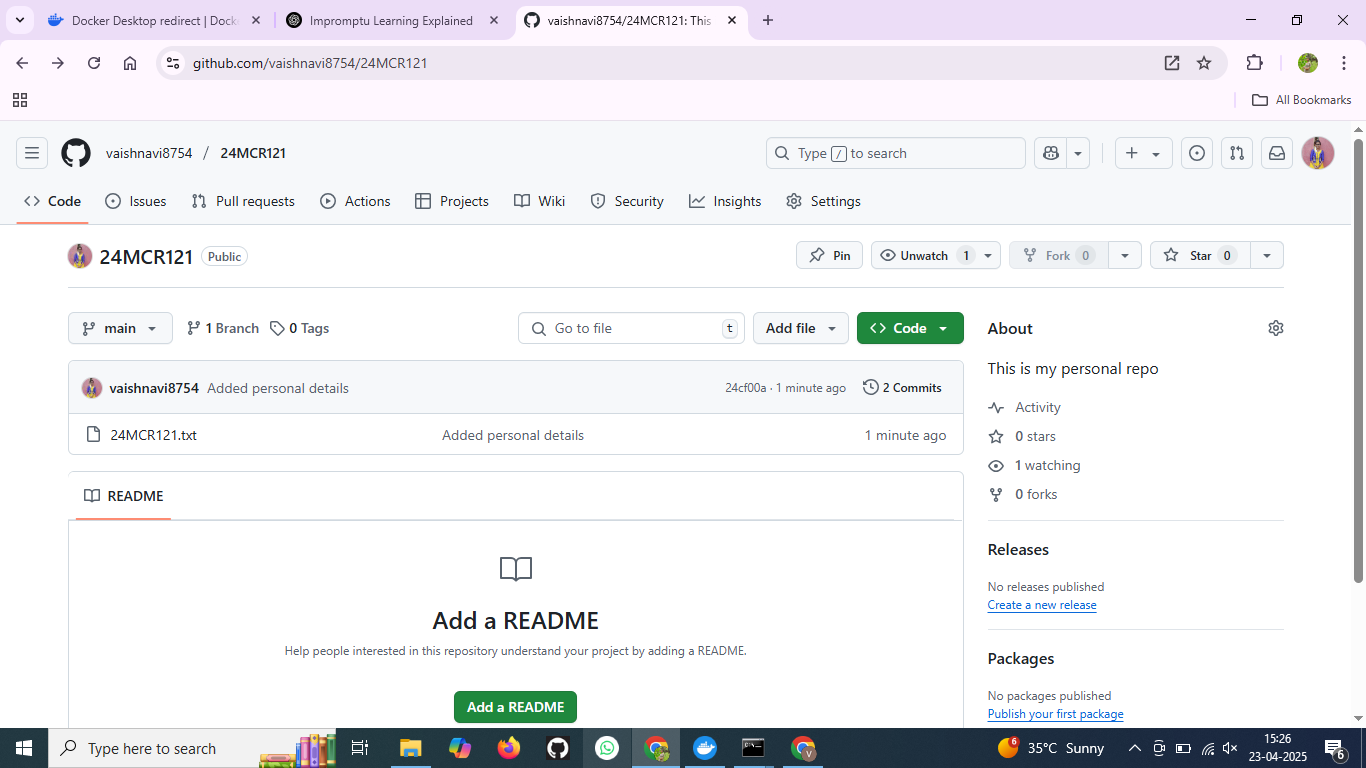This screenshot has width=1366, height=768.
Task: Fork the repository
Action: tap(1059, 256)
